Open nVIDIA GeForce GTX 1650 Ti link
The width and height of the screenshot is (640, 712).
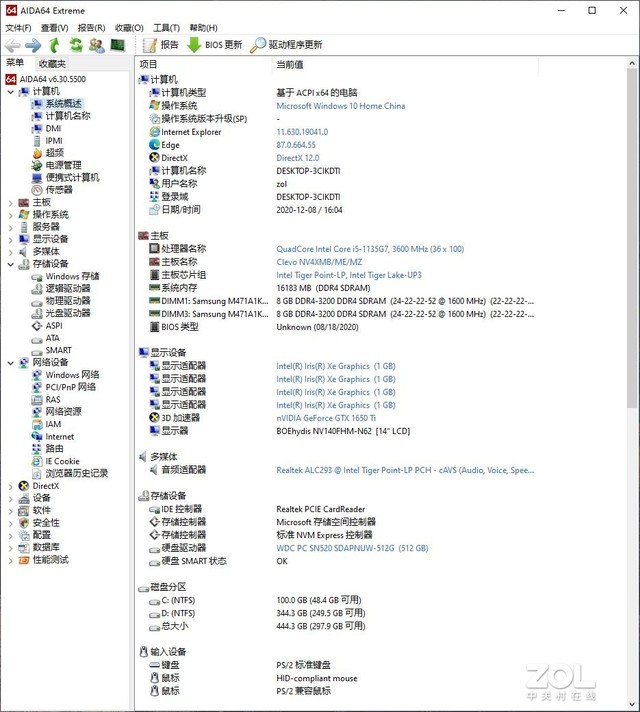tap(326, 418)
